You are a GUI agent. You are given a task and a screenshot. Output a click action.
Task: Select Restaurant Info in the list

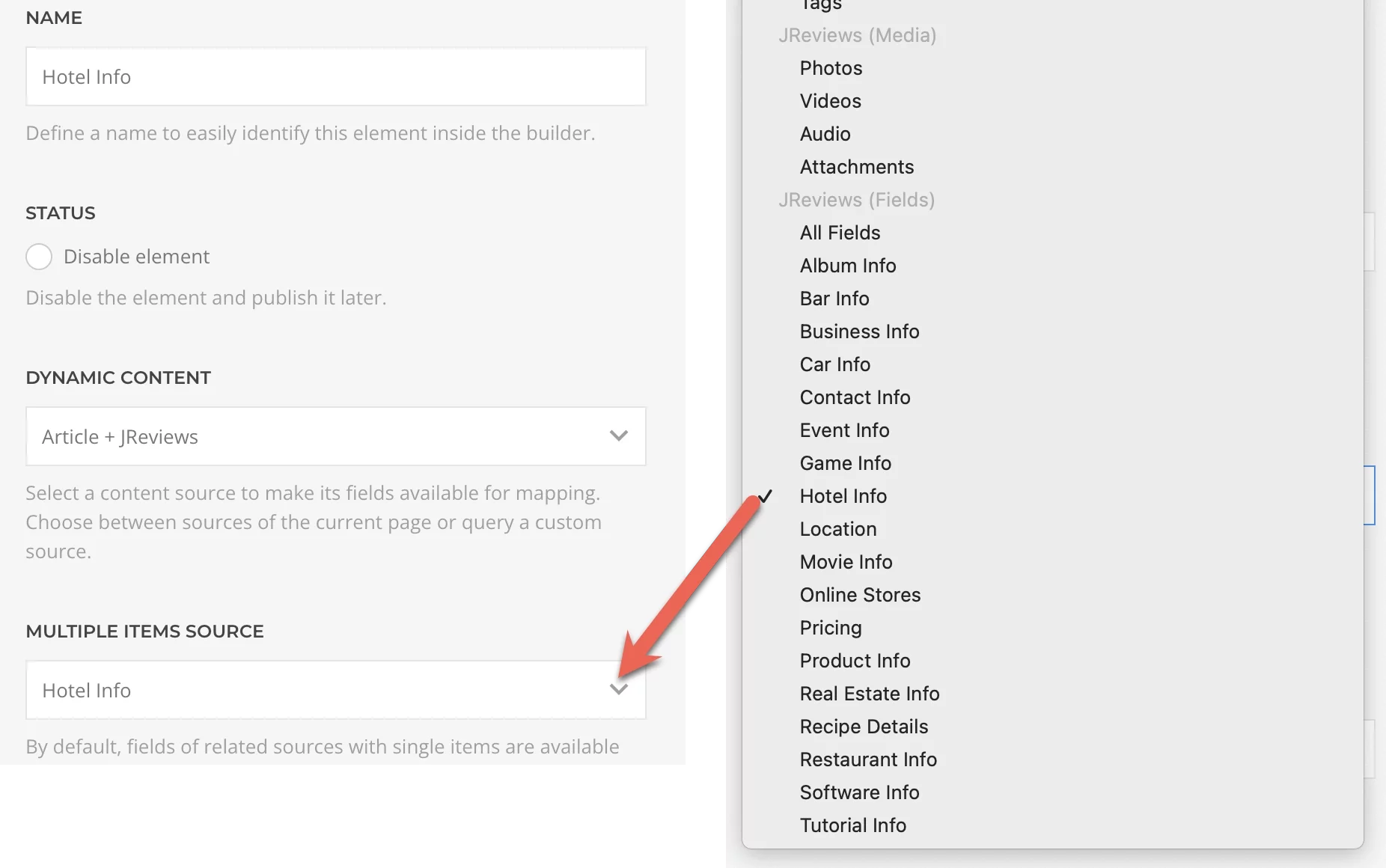click(868, 759)
